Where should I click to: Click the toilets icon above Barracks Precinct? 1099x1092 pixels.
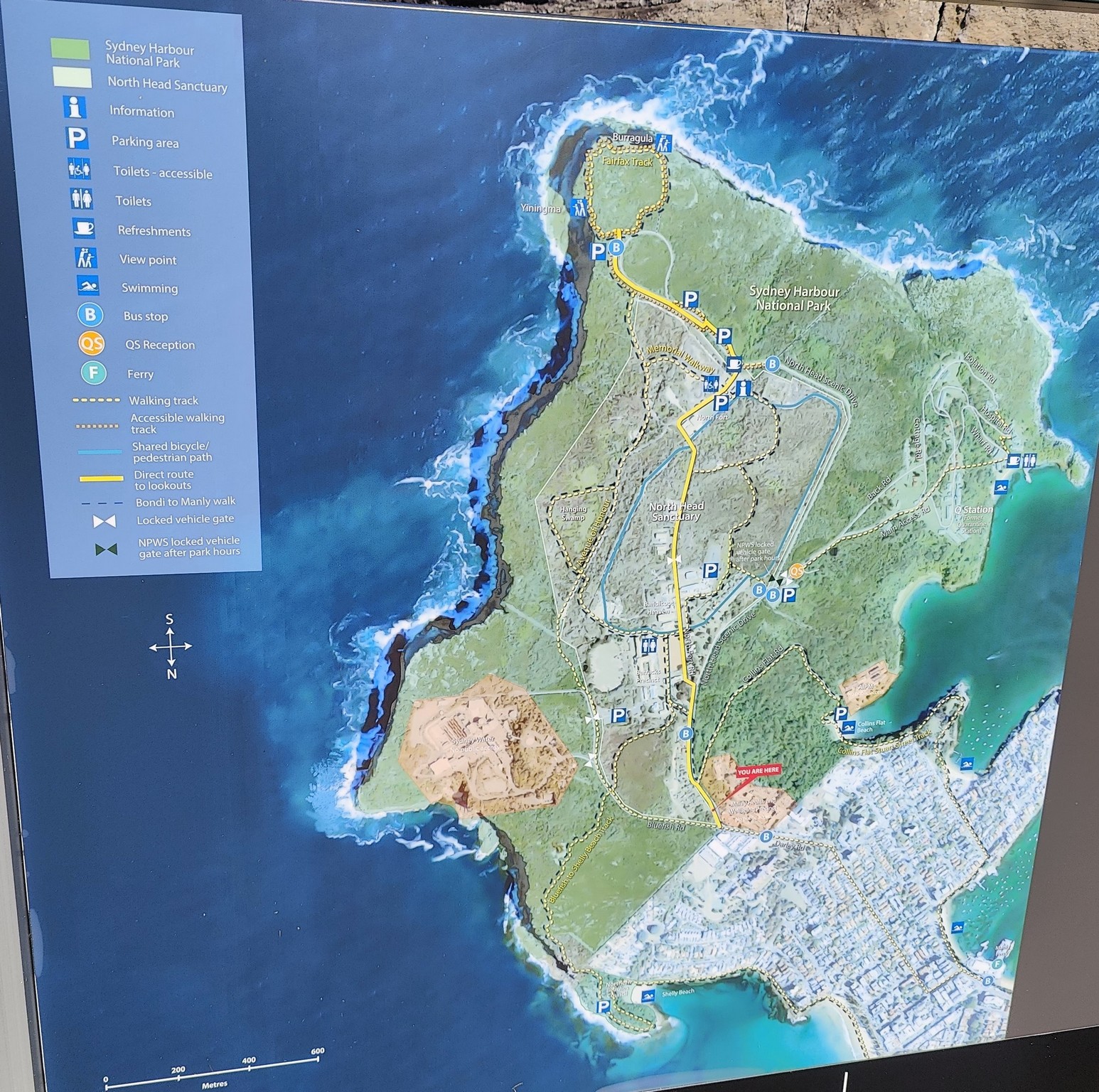click(x=648, y=646)
